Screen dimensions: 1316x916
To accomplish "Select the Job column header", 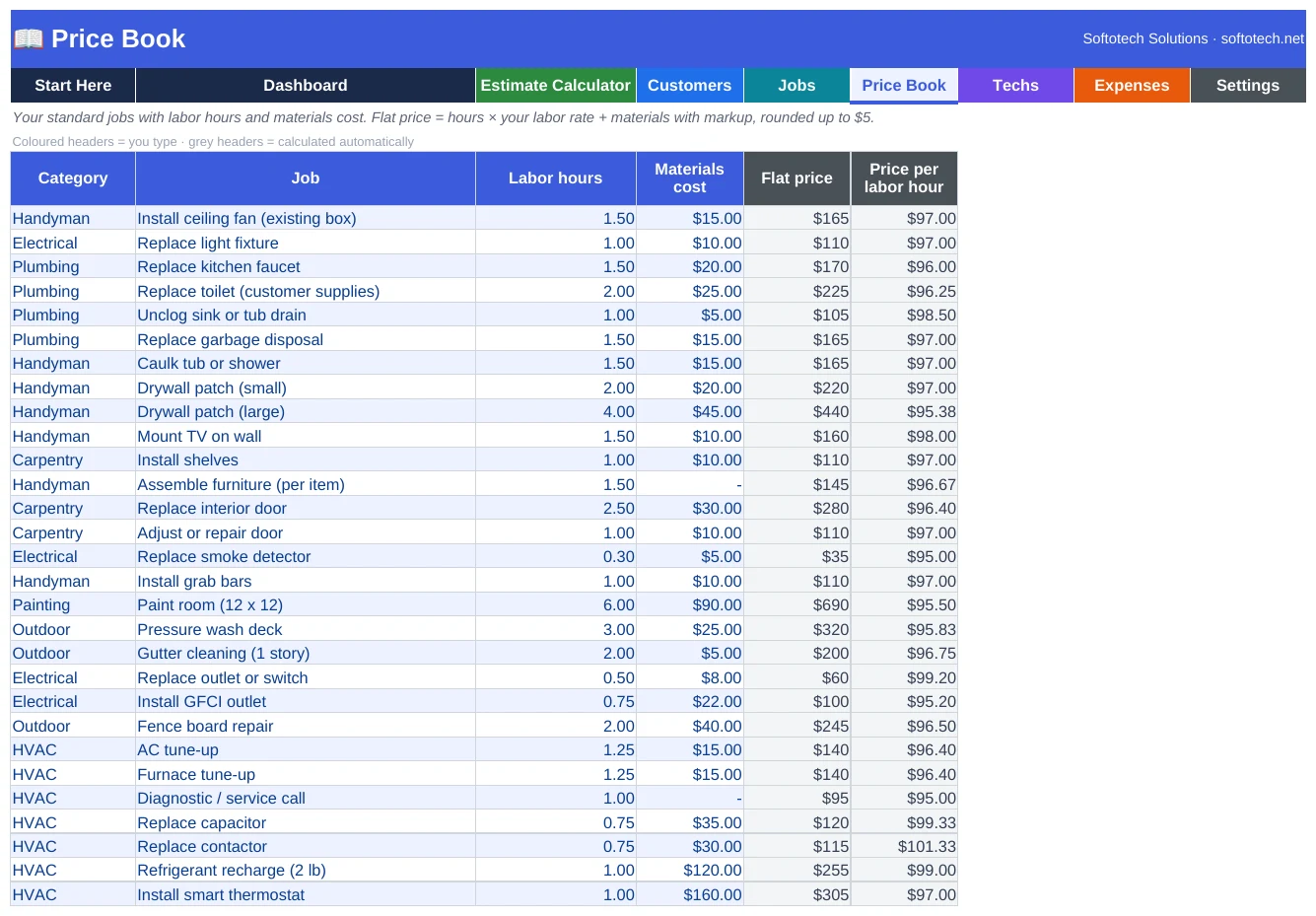I will pos(306,178).
